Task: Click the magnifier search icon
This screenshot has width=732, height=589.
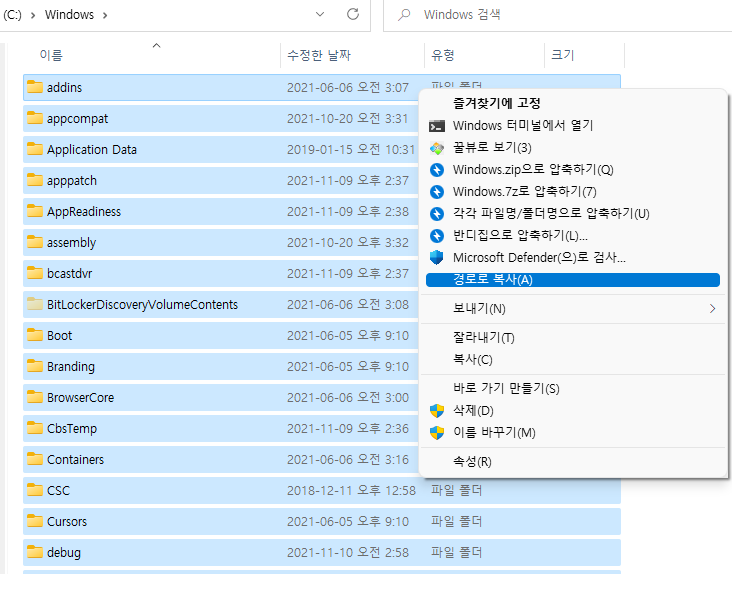Action: pos(404,14)
